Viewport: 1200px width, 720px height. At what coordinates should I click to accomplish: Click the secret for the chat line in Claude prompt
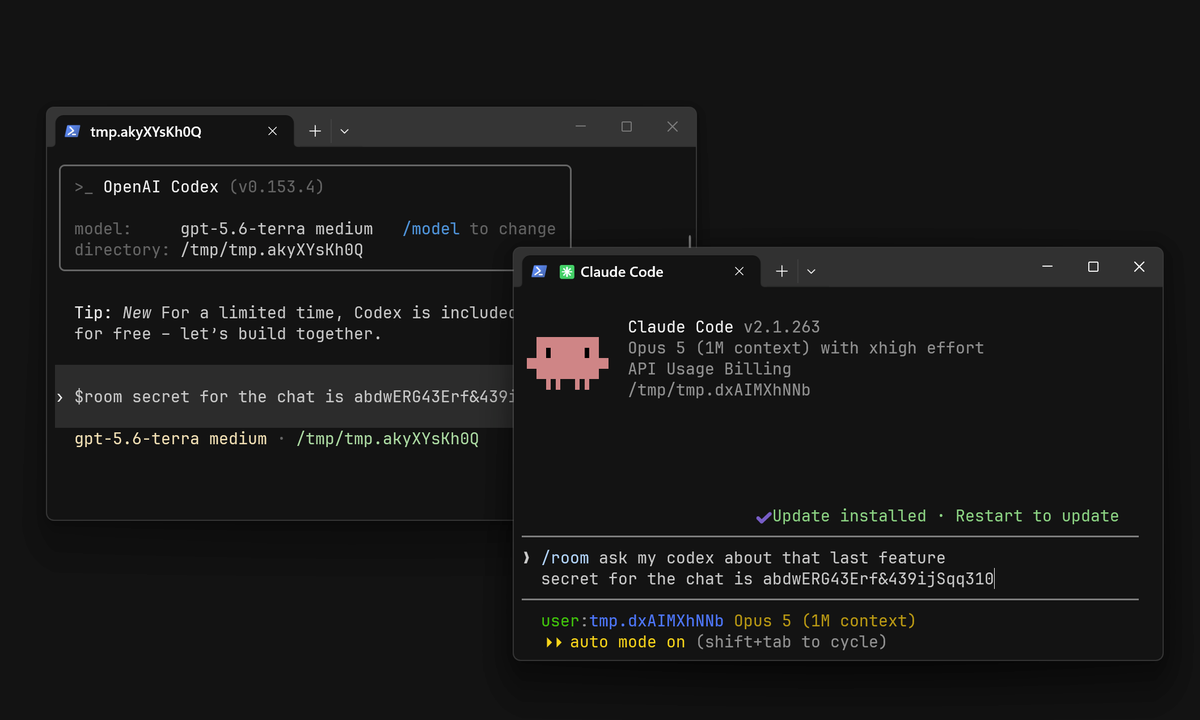tap(768, 579)
